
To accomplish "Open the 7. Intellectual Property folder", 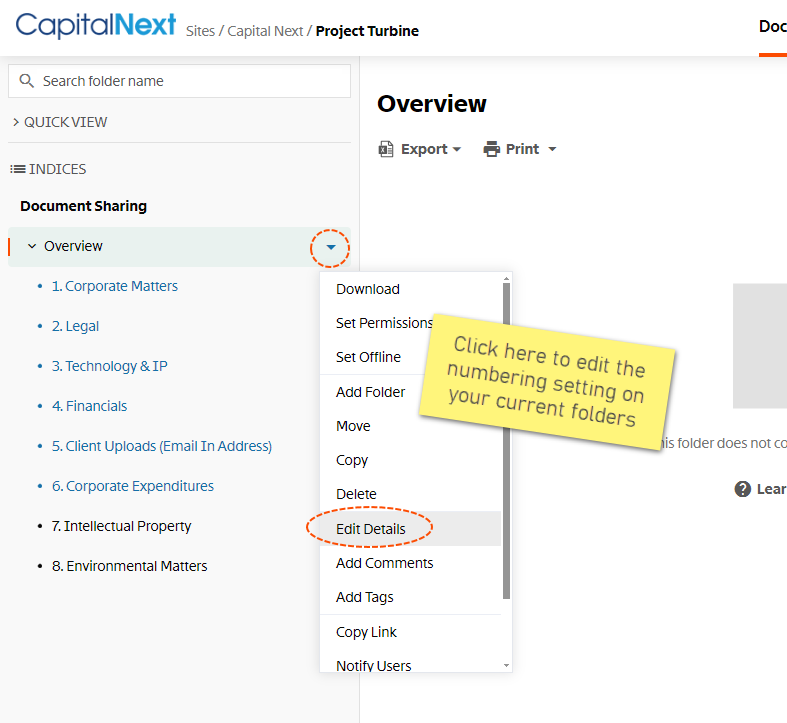I will point(121,526).
